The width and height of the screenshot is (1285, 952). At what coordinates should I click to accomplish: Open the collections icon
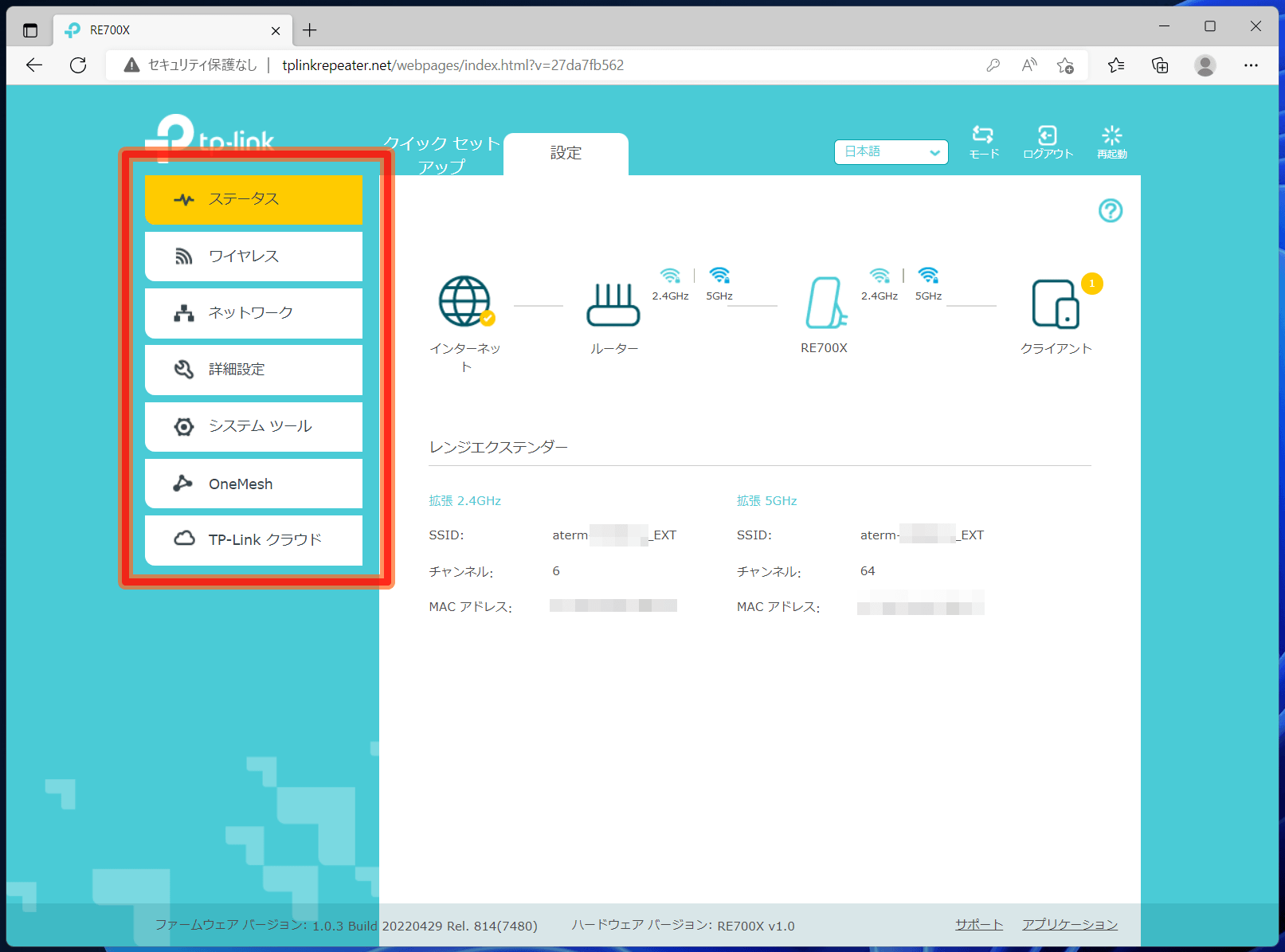(x=1161, y=65)
